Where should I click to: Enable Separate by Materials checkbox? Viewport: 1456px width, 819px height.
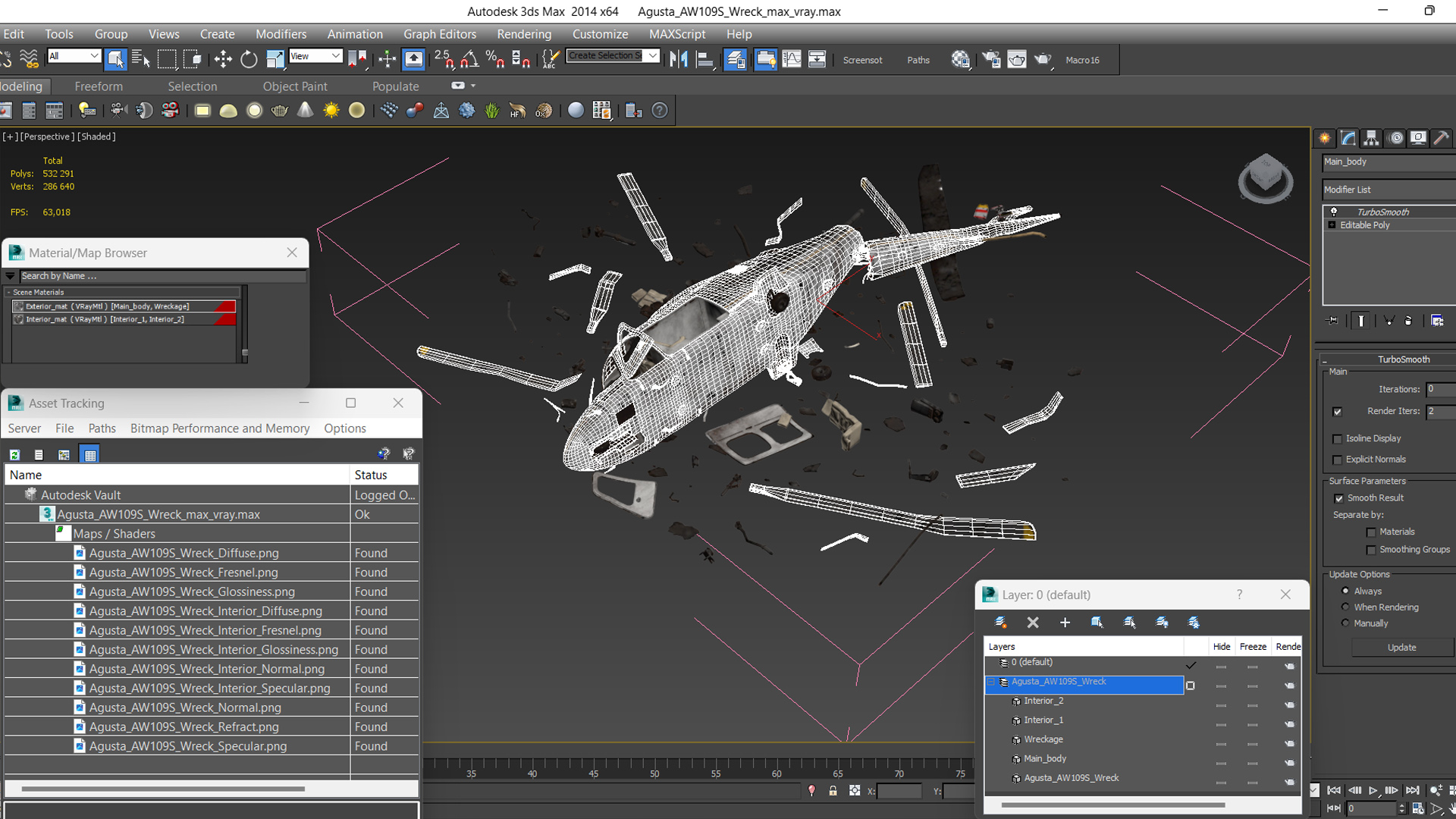click(x=1370, y=533)
